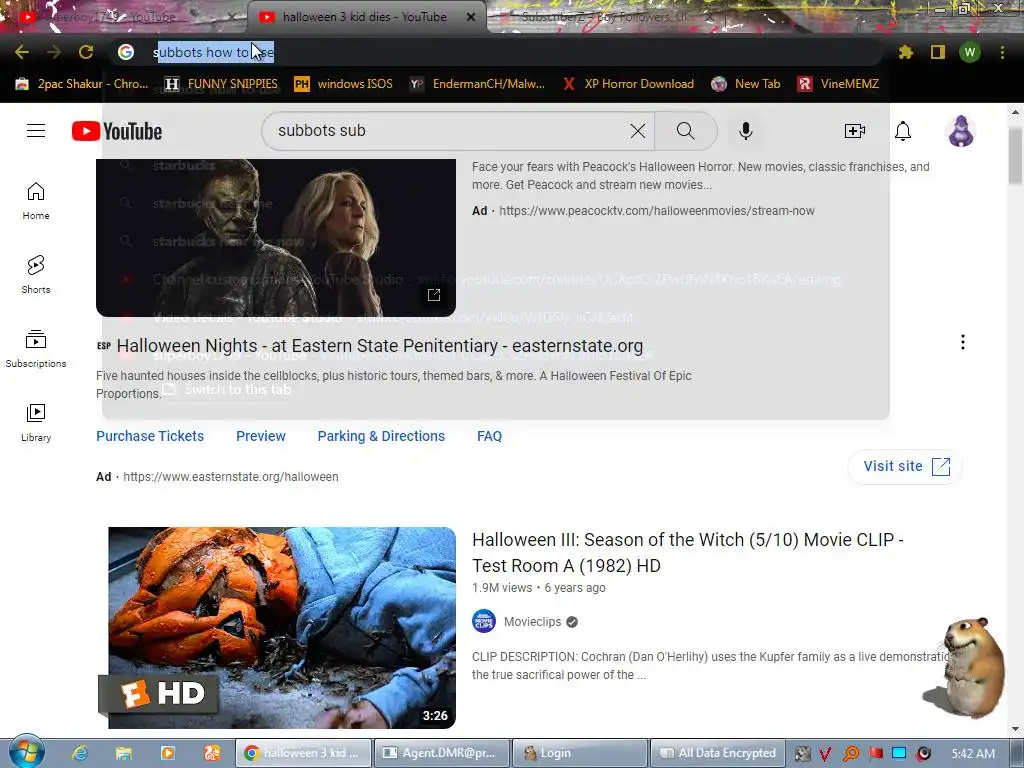The height and width of the screenshot is (768, 1024).
Task: Click the page vertical scrollbar thumb
Action: [x=1016, y=155]
